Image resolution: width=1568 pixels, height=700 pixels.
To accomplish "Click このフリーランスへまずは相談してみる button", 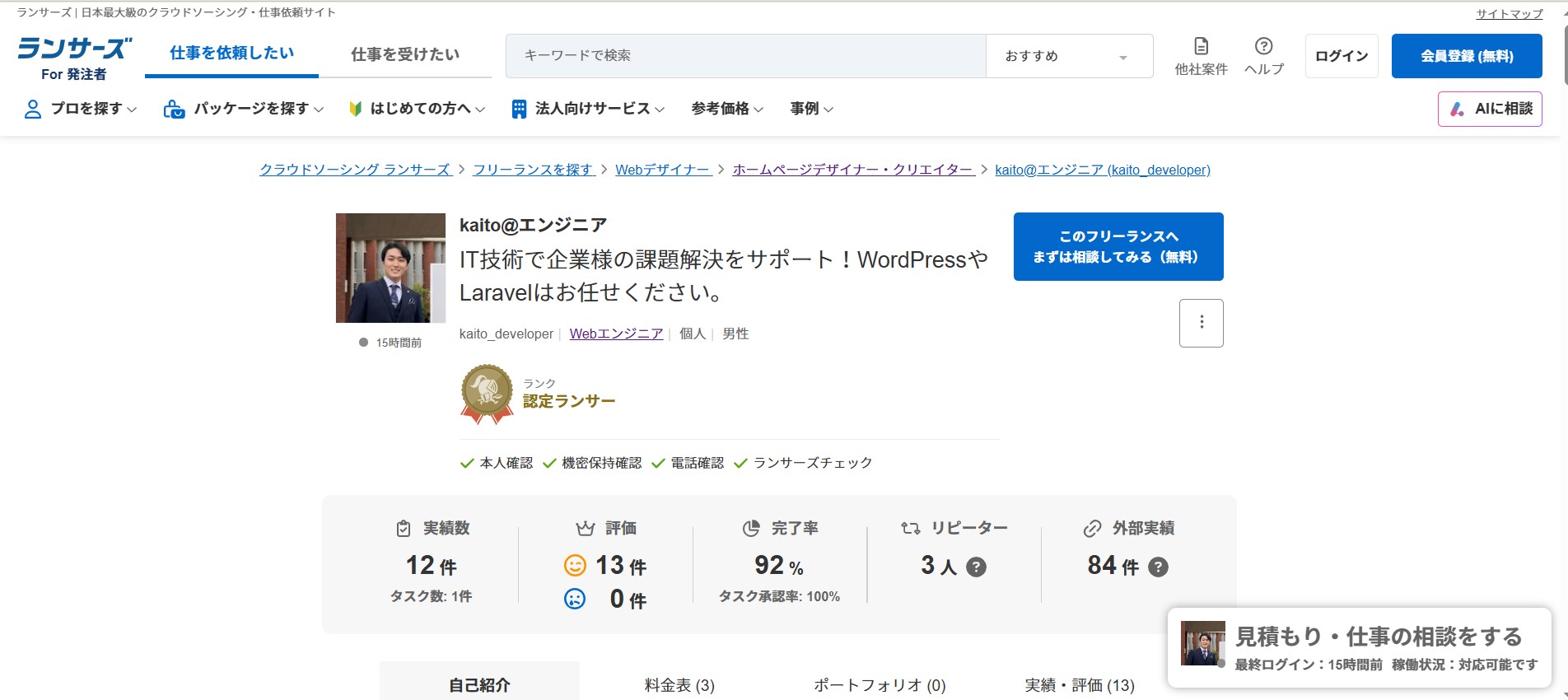I will 1118,246.
